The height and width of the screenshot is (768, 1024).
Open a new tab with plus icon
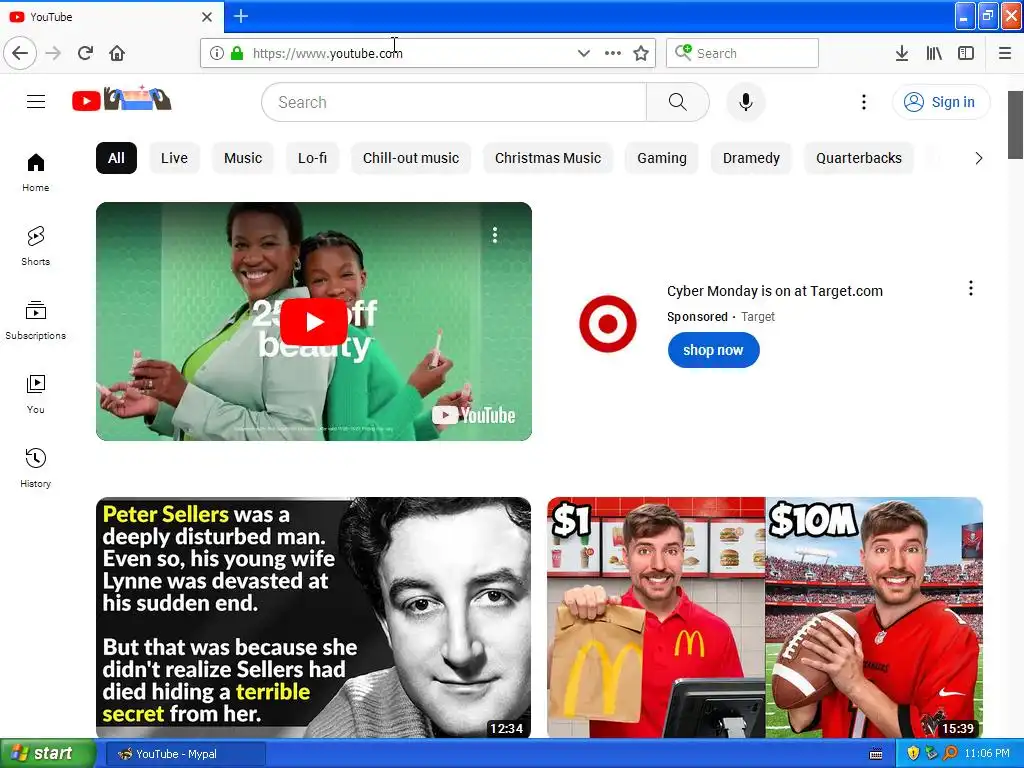coord(240,16)
